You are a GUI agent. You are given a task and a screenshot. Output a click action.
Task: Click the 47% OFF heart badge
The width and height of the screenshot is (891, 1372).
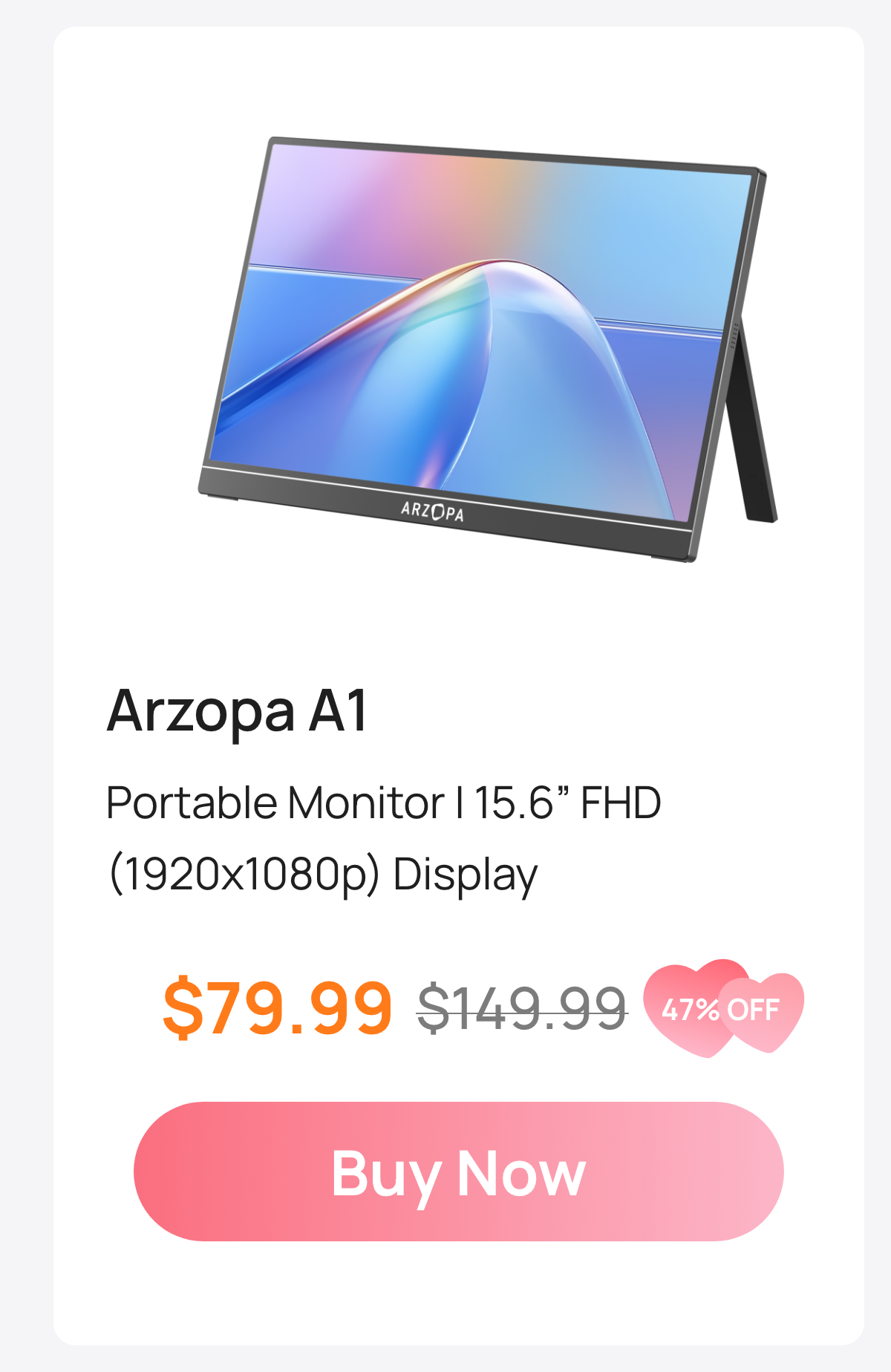click(723, 1007)
